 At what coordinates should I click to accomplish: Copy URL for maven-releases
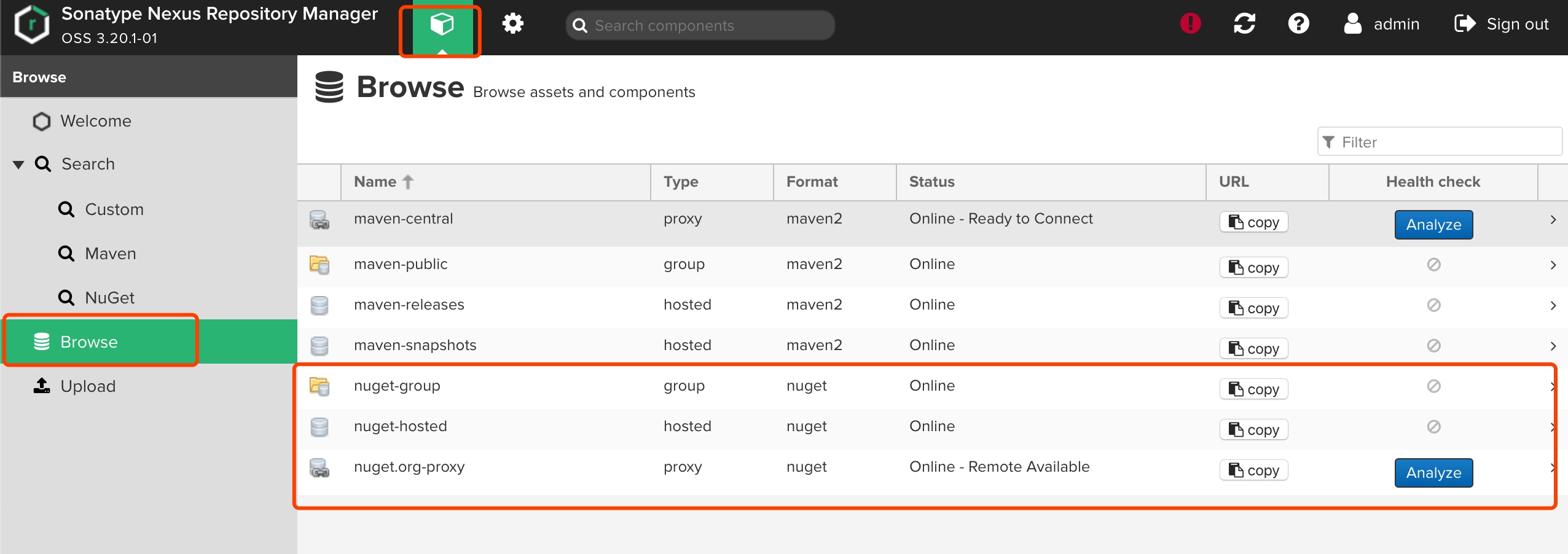[1253, 308]
